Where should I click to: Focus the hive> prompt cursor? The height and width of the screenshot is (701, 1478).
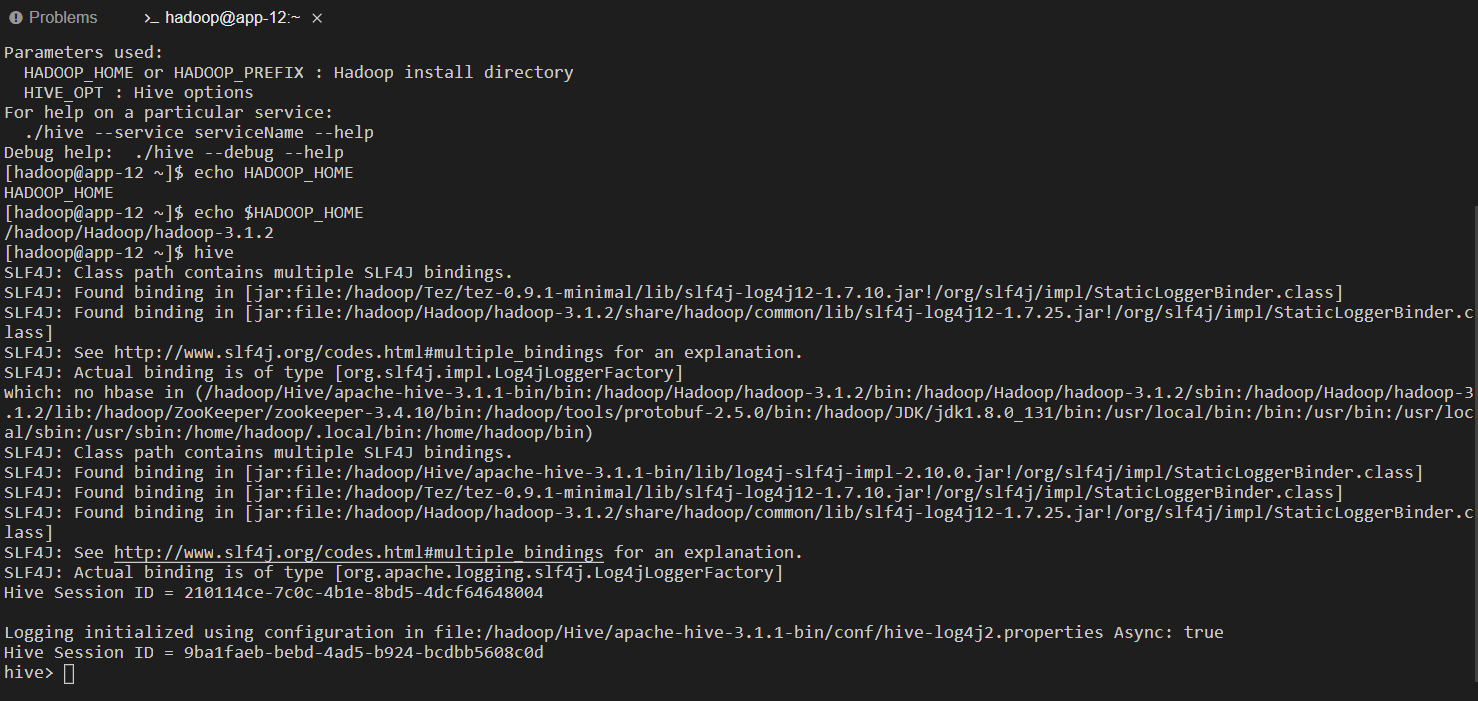68,673
